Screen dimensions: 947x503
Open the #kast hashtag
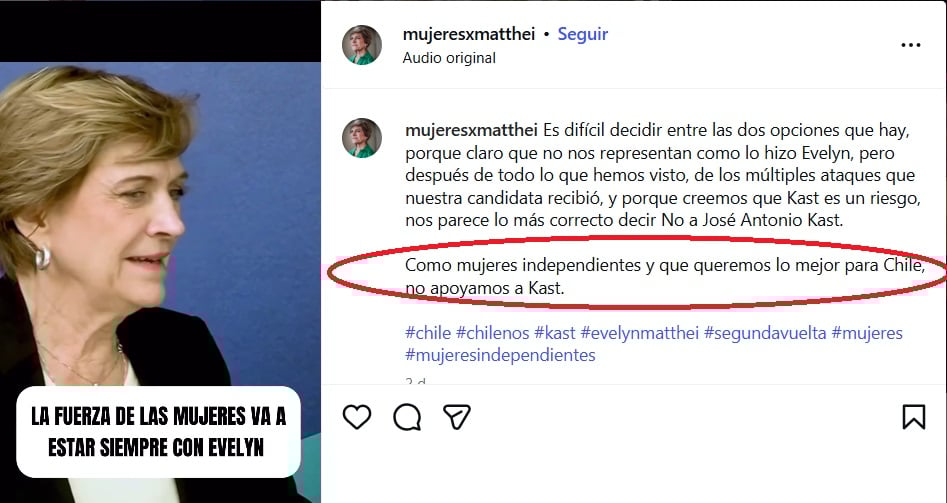click(554, 333)
